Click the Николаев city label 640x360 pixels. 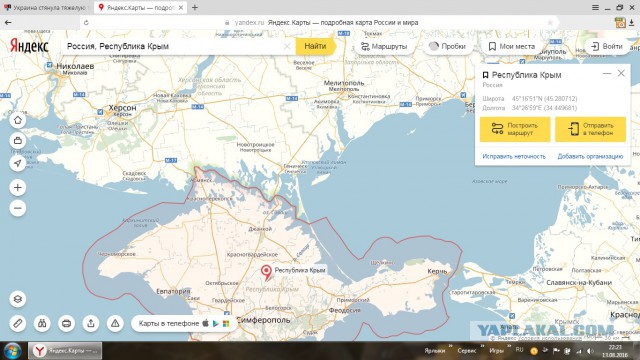75,66
